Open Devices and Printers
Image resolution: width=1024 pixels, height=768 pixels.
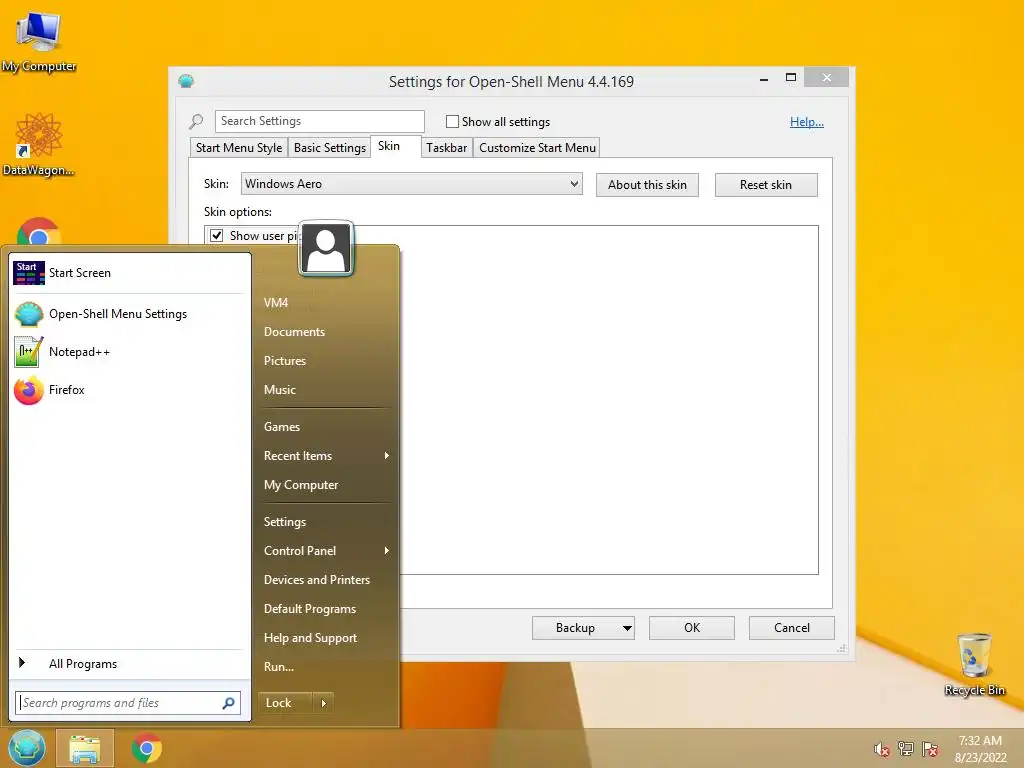coord(327,580)
